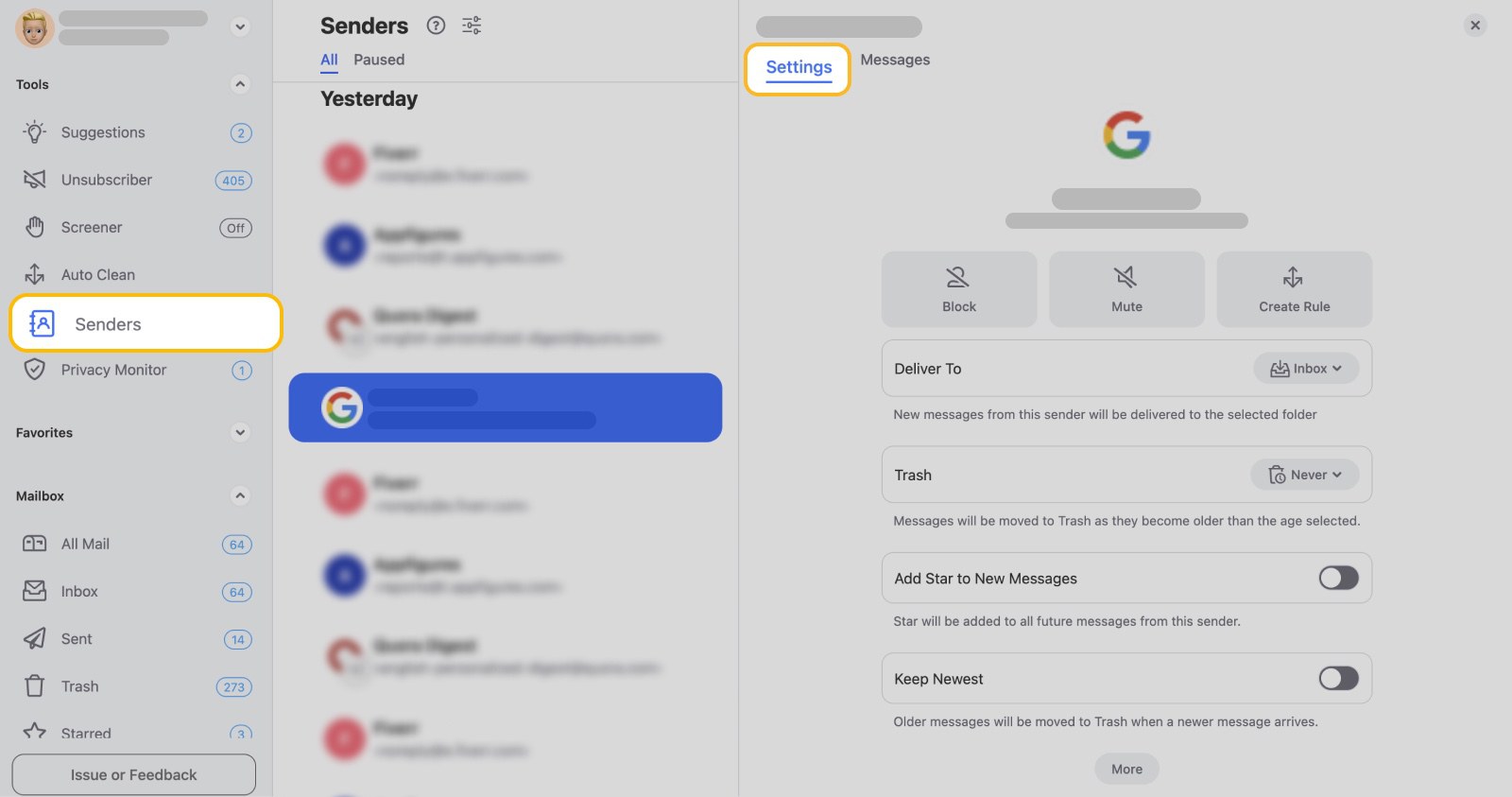Screen dimensions: 1512x797
Task: Click the Senders help icon
Action: point(436,26)
